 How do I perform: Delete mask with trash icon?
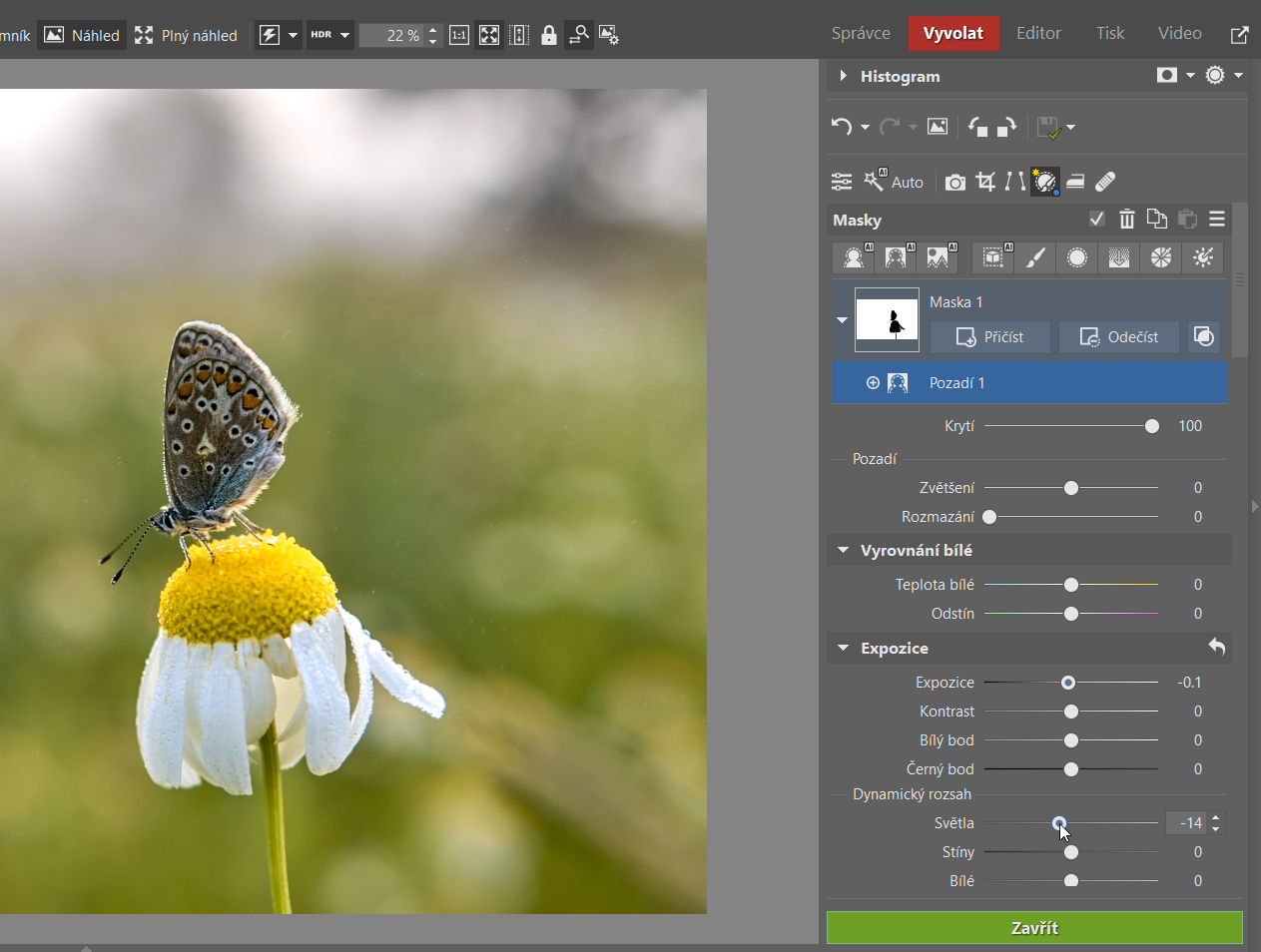click(1127, 220)
